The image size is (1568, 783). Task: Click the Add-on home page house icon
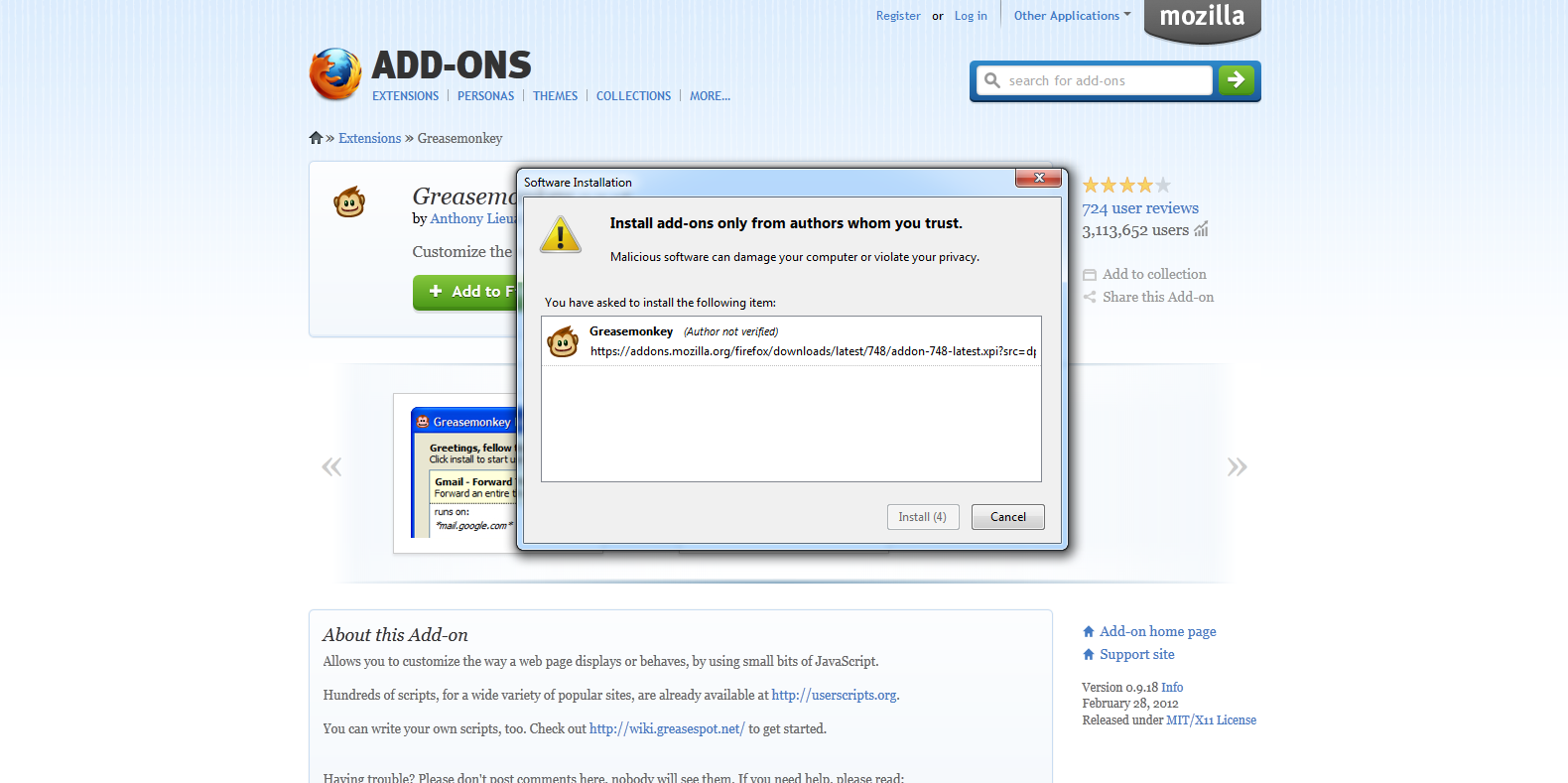pos(1089,631)
